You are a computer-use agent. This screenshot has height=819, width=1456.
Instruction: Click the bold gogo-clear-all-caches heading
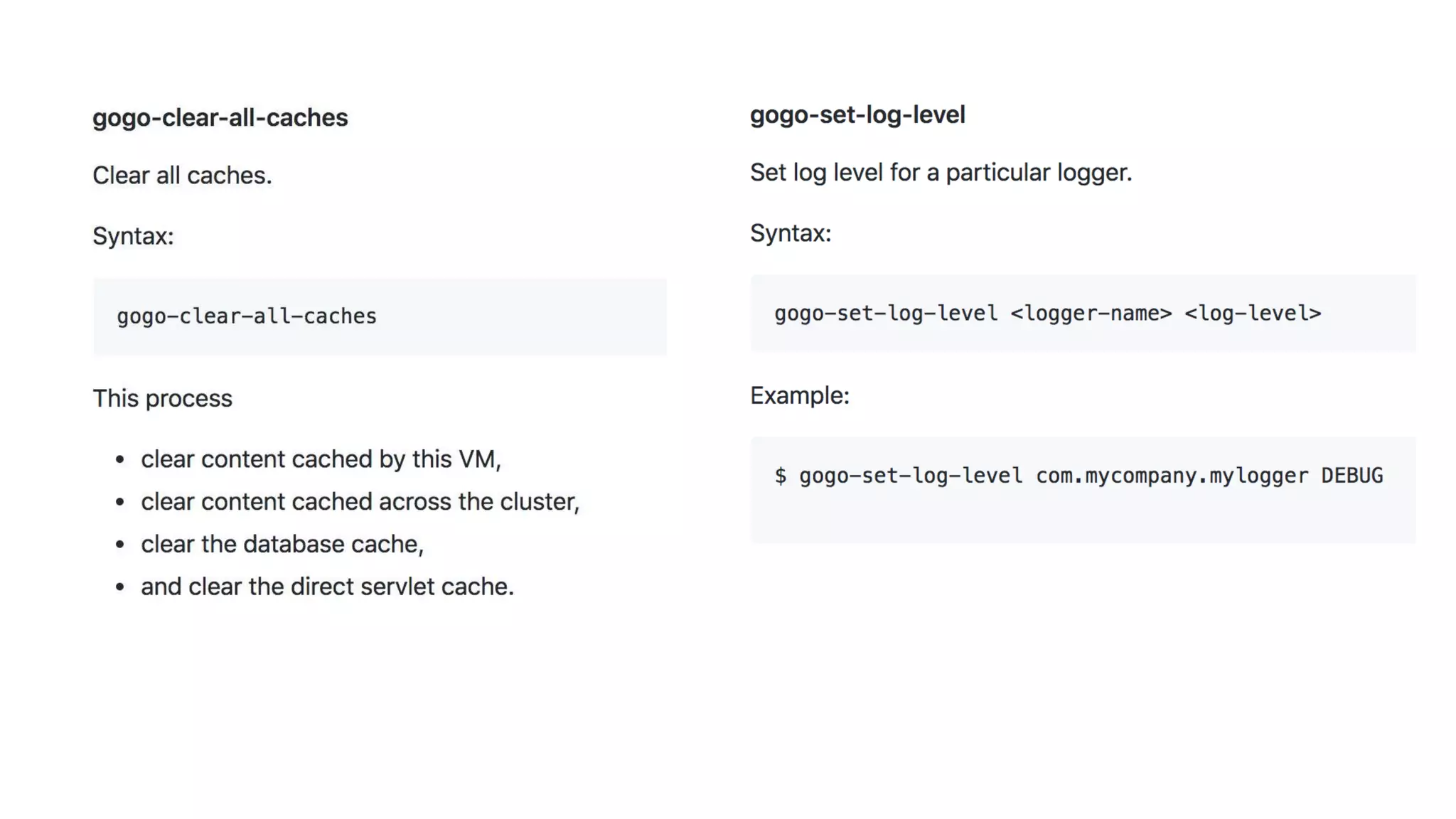(220, 117)
